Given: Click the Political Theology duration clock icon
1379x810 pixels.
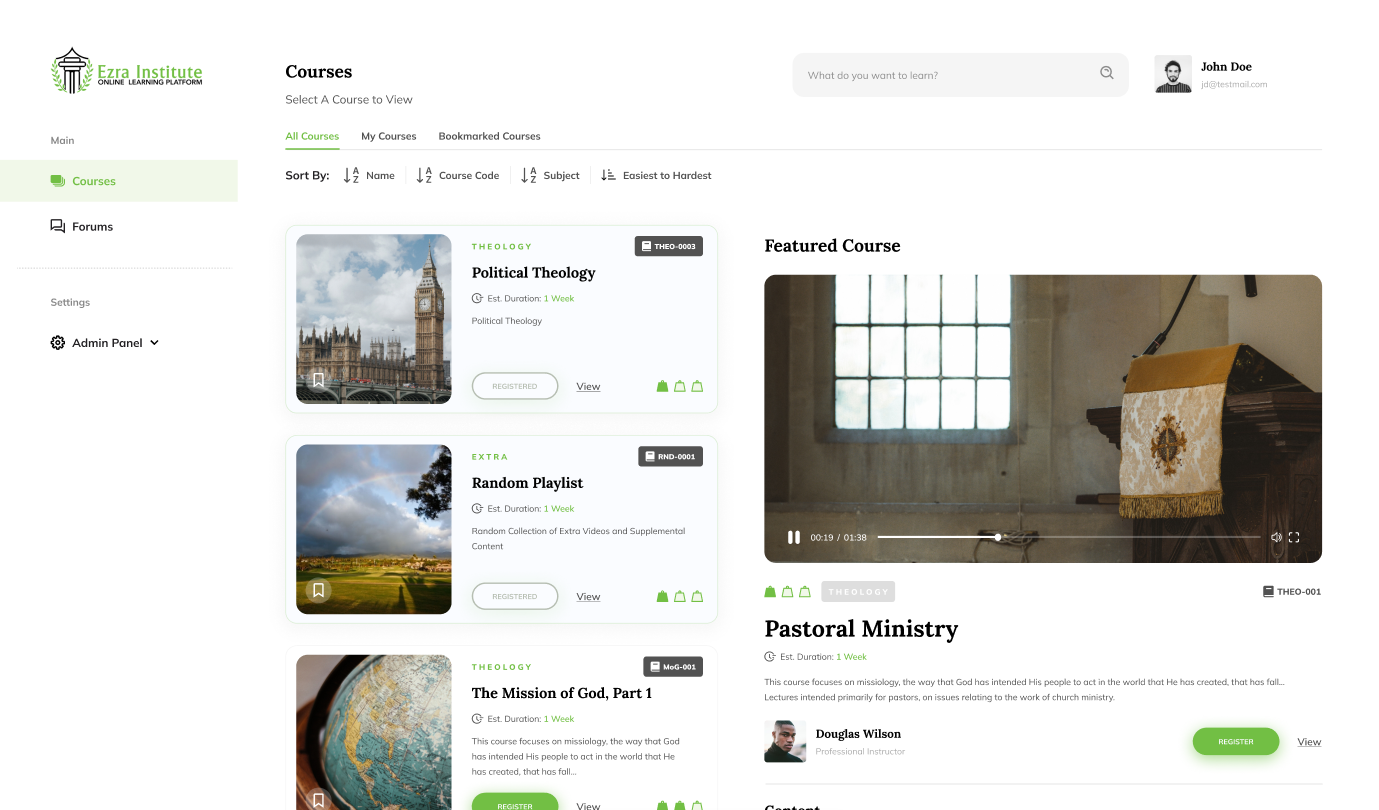Looking at the screenshot, I should [x=477, y=298].
